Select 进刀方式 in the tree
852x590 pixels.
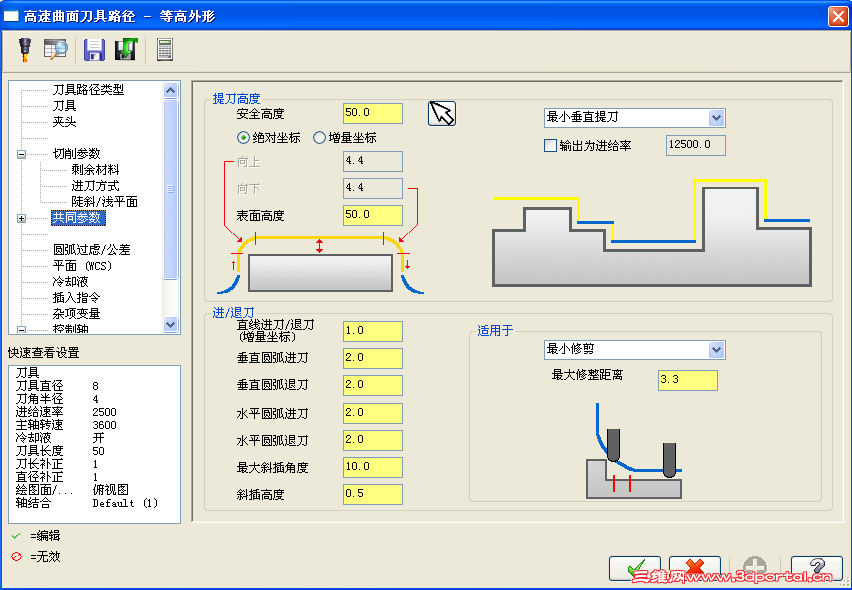pyautogui.click(x=95, y=186)
